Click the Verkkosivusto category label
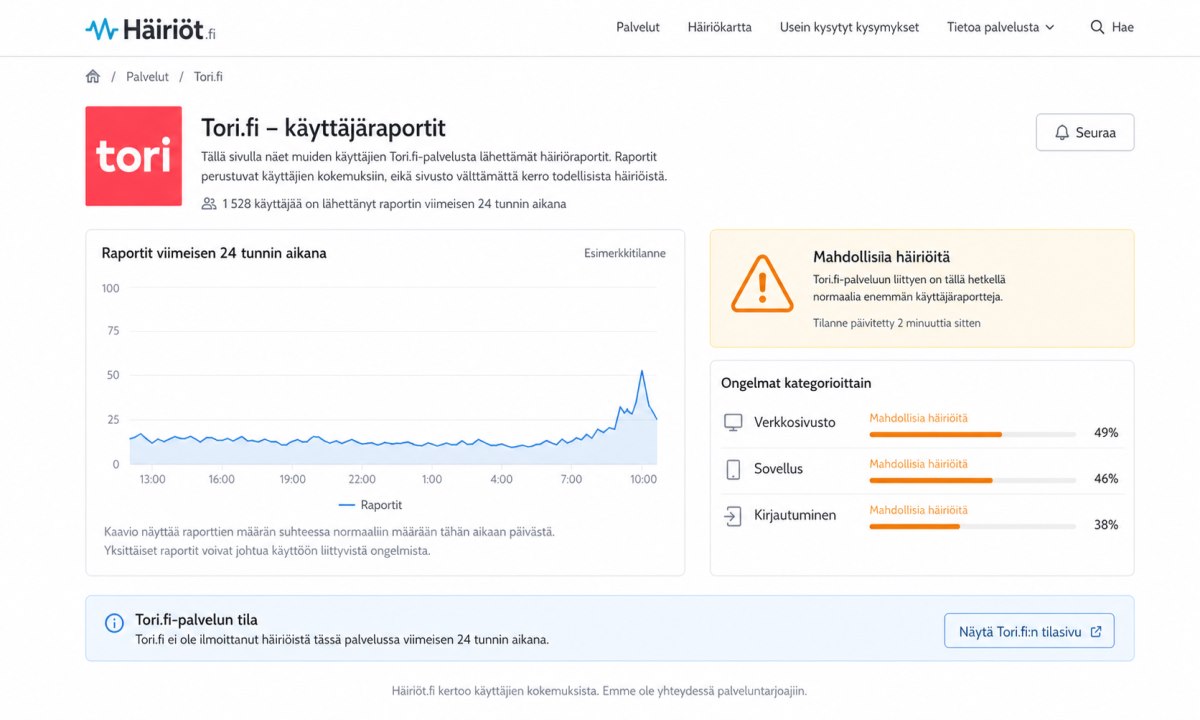The width and height of the screenshot is (1200, 720). (x=795, y=422)
